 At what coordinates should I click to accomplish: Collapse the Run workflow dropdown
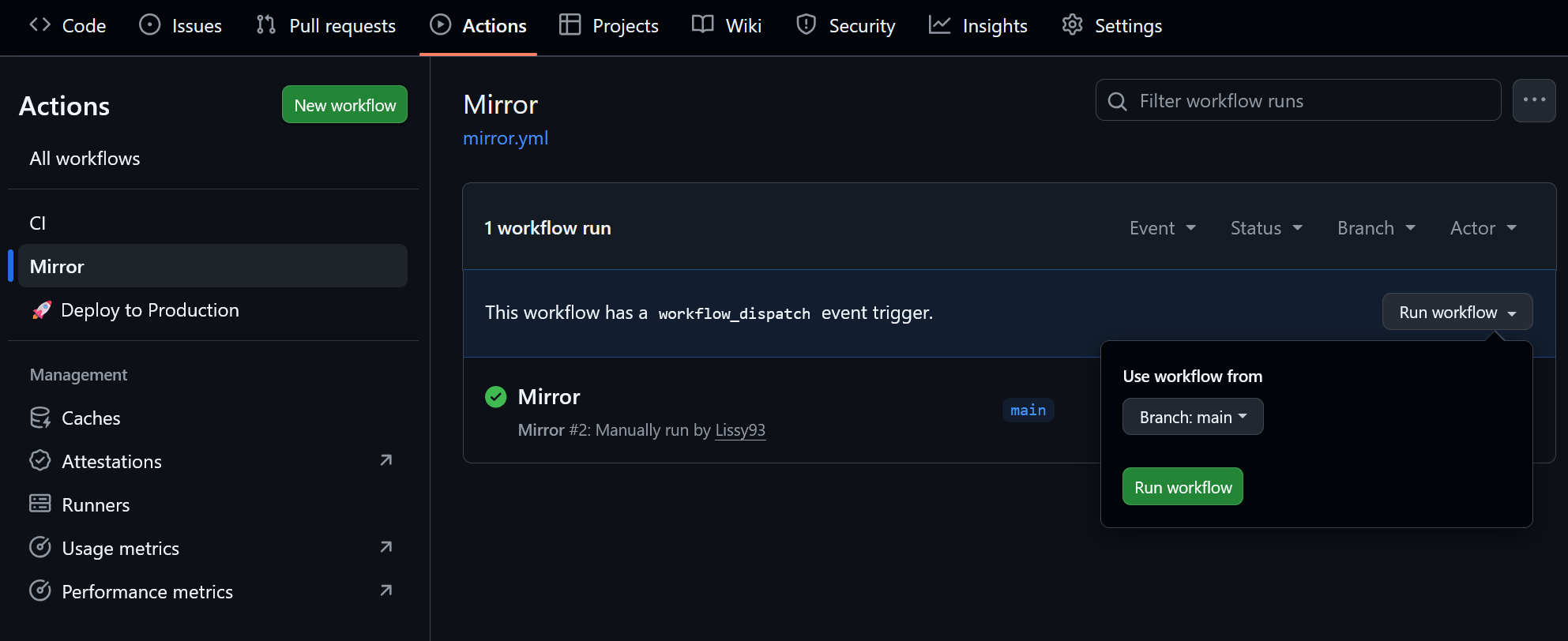(x=1457, y=312)
